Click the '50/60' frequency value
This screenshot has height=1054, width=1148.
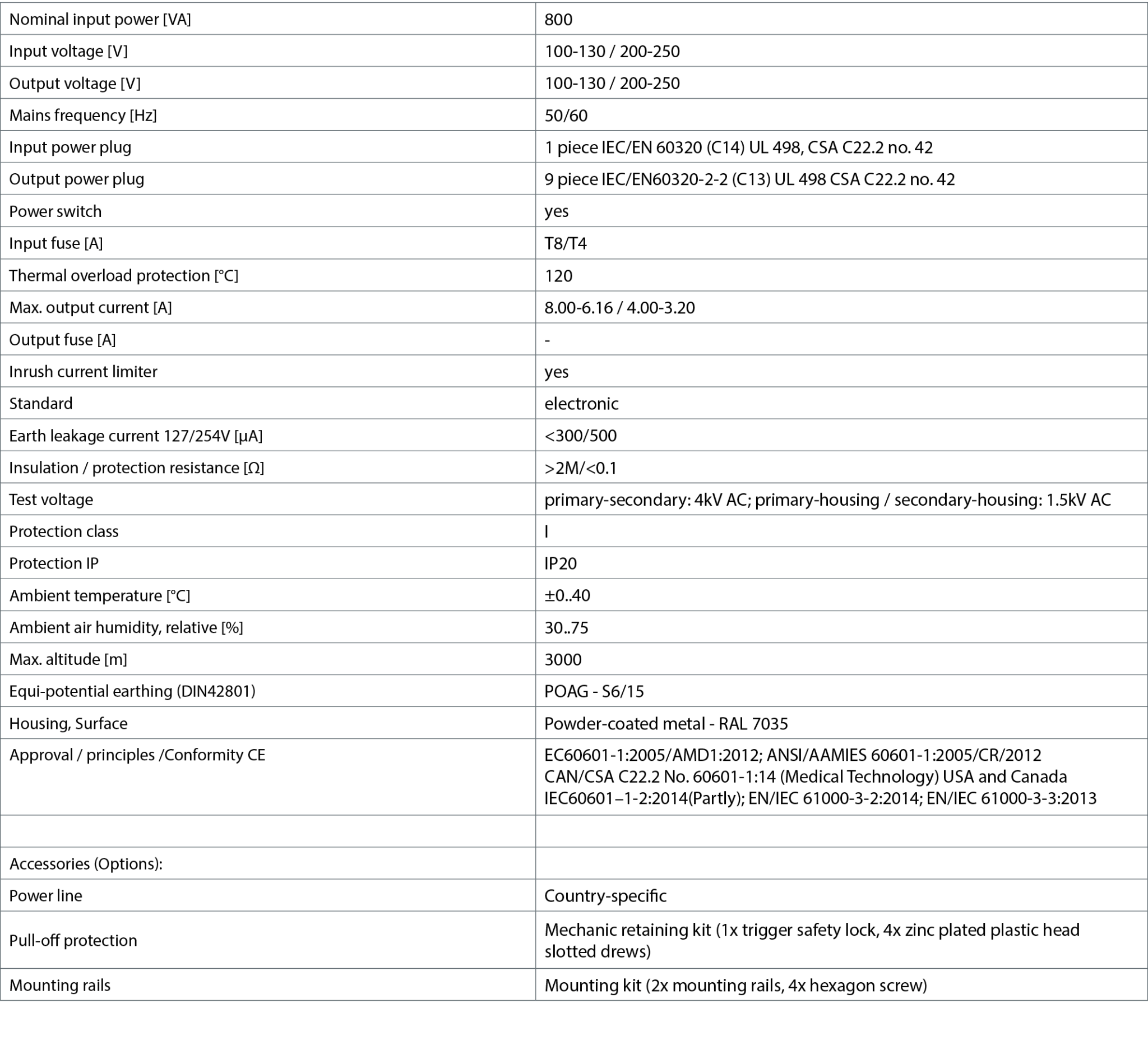tap(566, 115)
